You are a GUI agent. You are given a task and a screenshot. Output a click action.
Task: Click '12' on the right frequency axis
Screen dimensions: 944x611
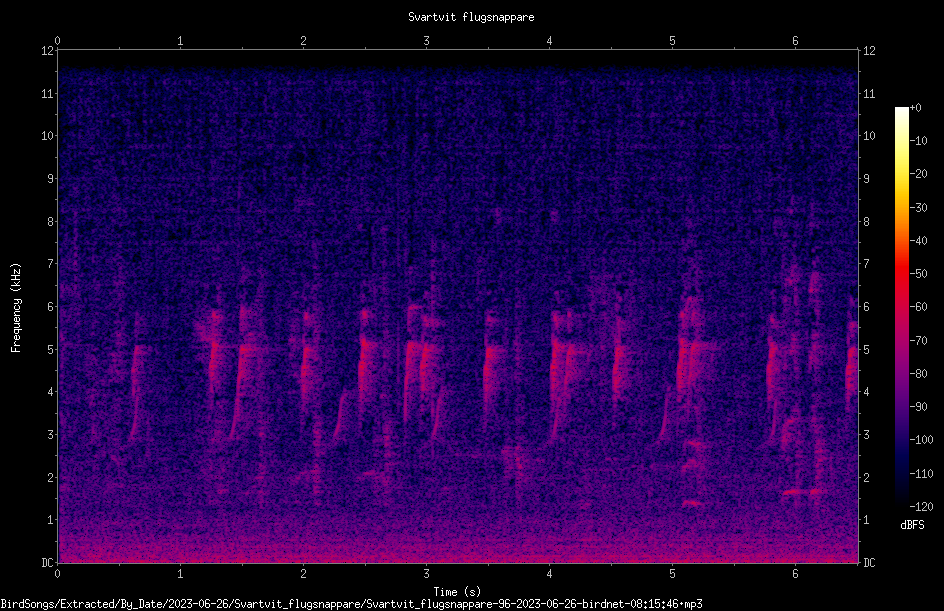pyautogui.click(x=869, y=51)
